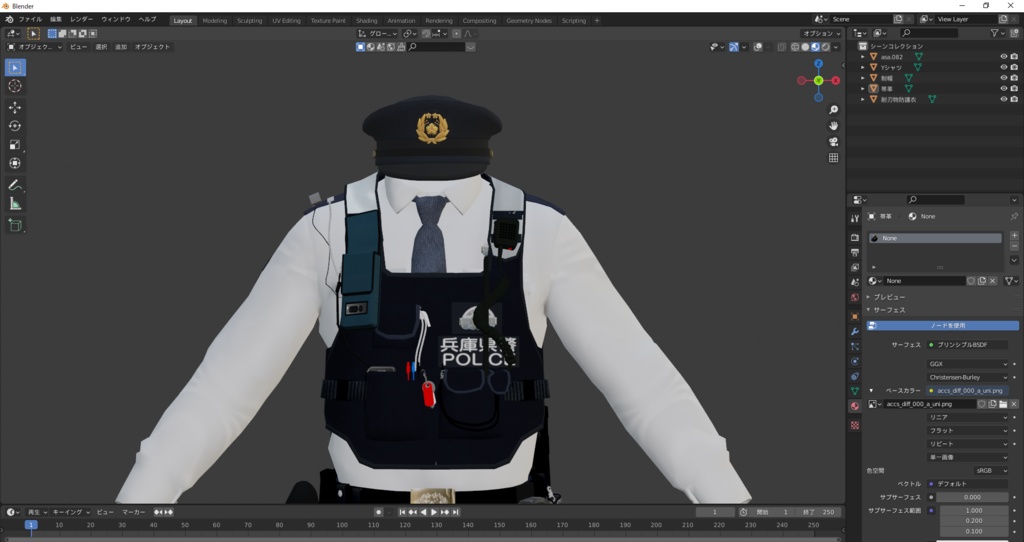The image size is (1024, 542).
Task: Activate the Scale tool
Action: (15, 145)
